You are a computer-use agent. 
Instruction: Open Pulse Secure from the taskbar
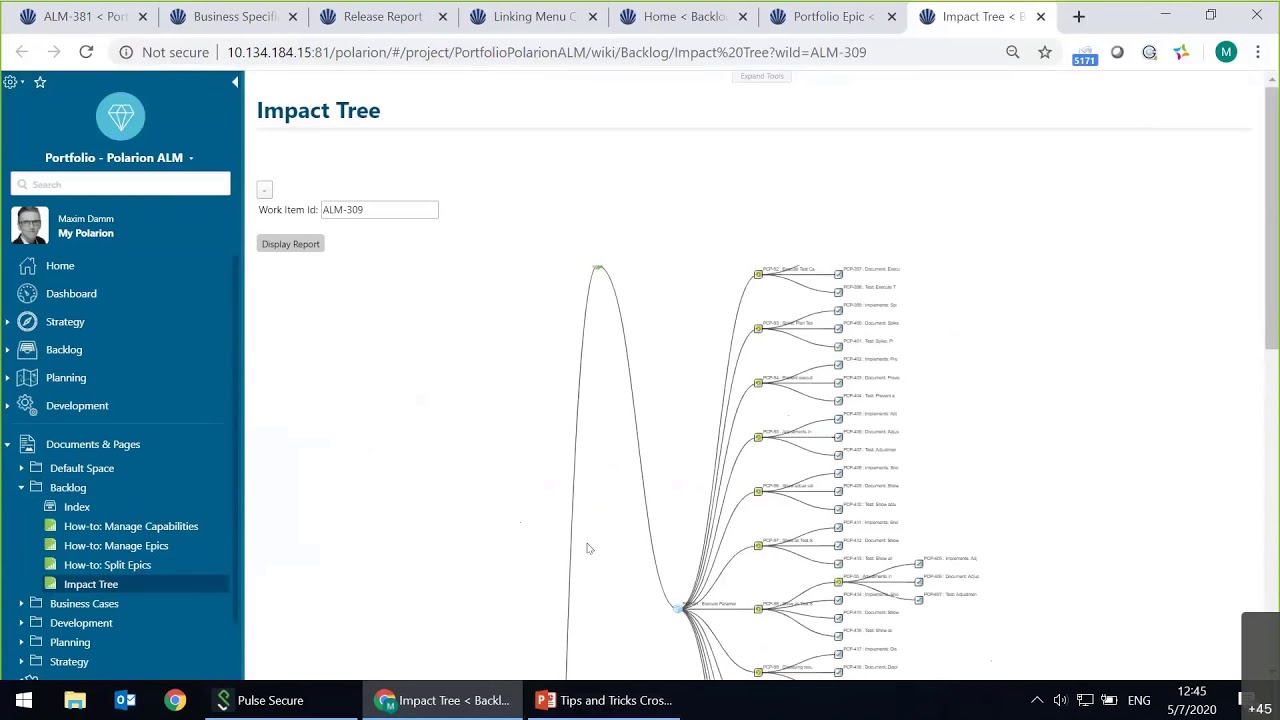coord(260,700)
